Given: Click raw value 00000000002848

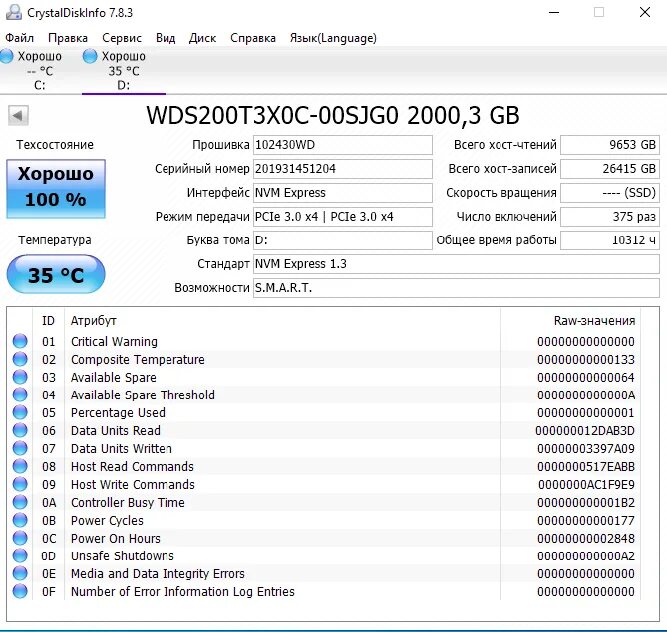Looking at the screenshot, I should click(x=586, y=538).
